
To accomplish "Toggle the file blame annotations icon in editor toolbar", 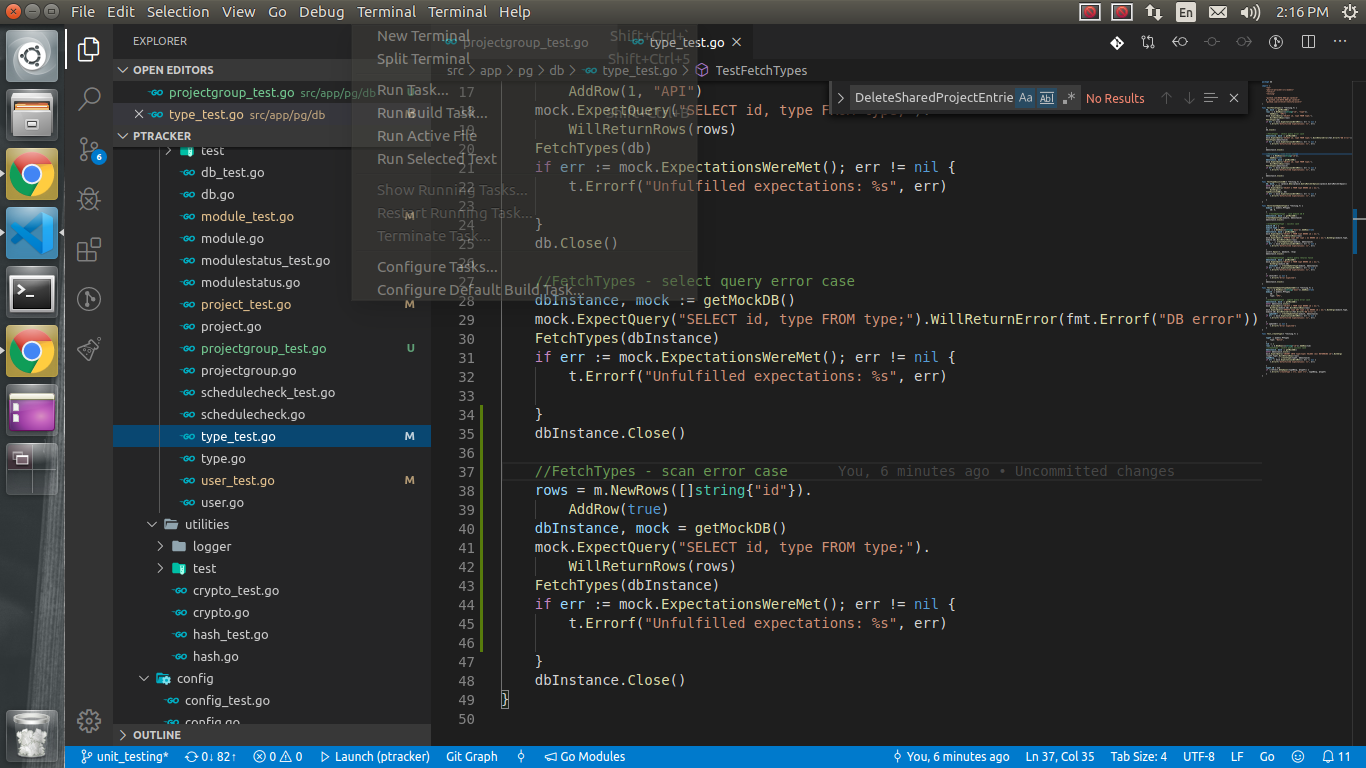I will pos(1276,42).
